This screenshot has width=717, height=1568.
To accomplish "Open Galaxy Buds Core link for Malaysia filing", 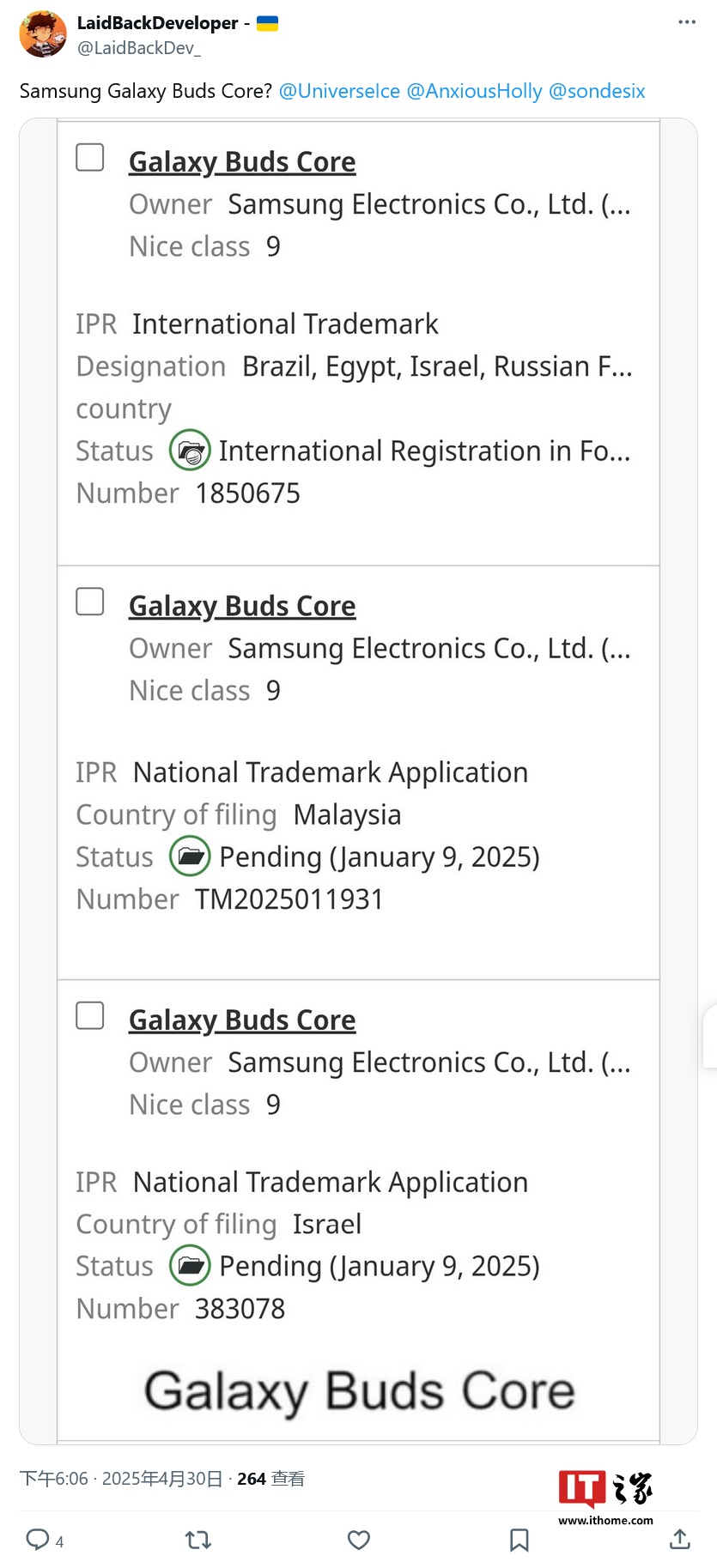I will 242,606.
